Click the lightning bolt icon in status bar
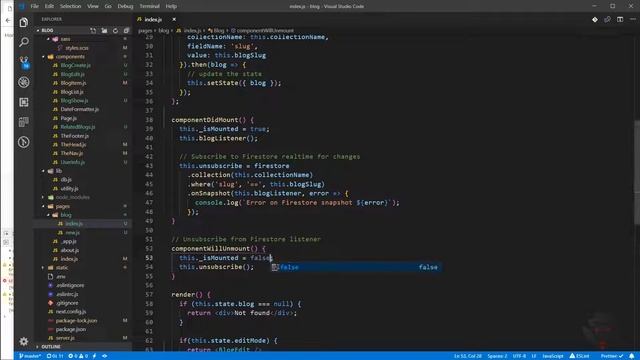Viewport: 640px width, 360px height. [x=94, y=356]
